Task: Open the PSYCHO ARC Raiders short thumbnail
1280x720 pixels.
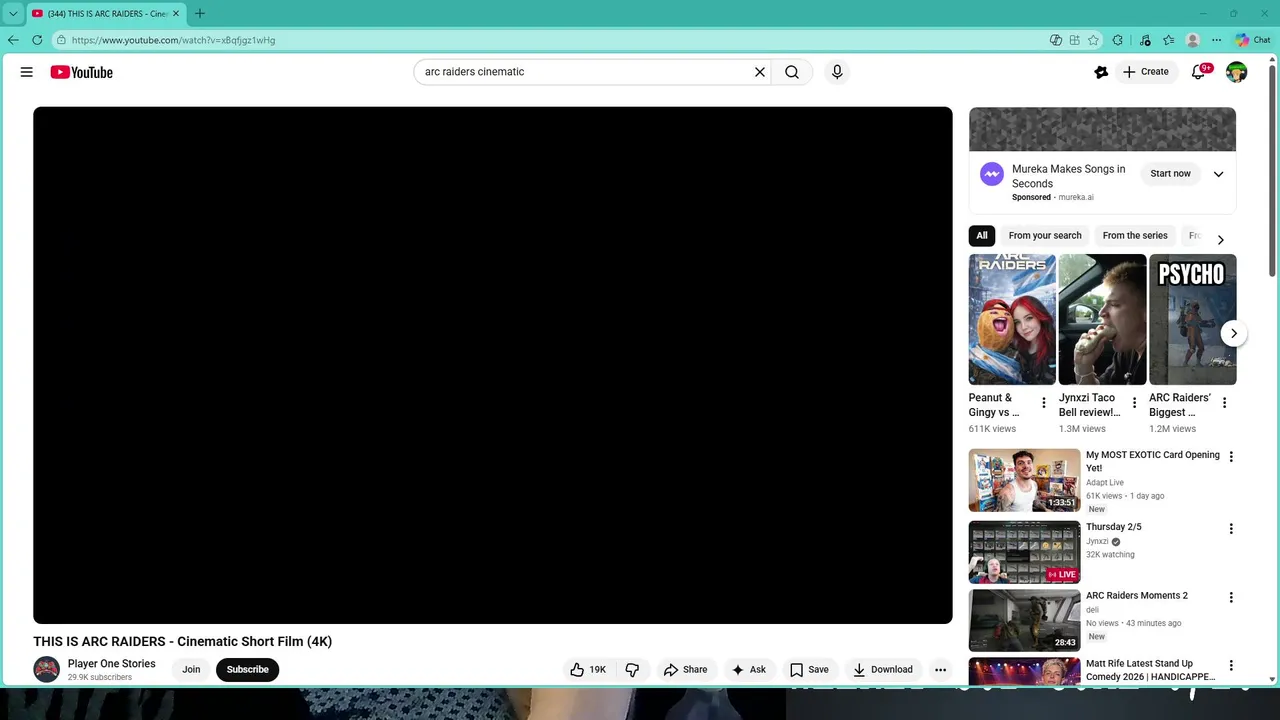Action: point(1193,320)
